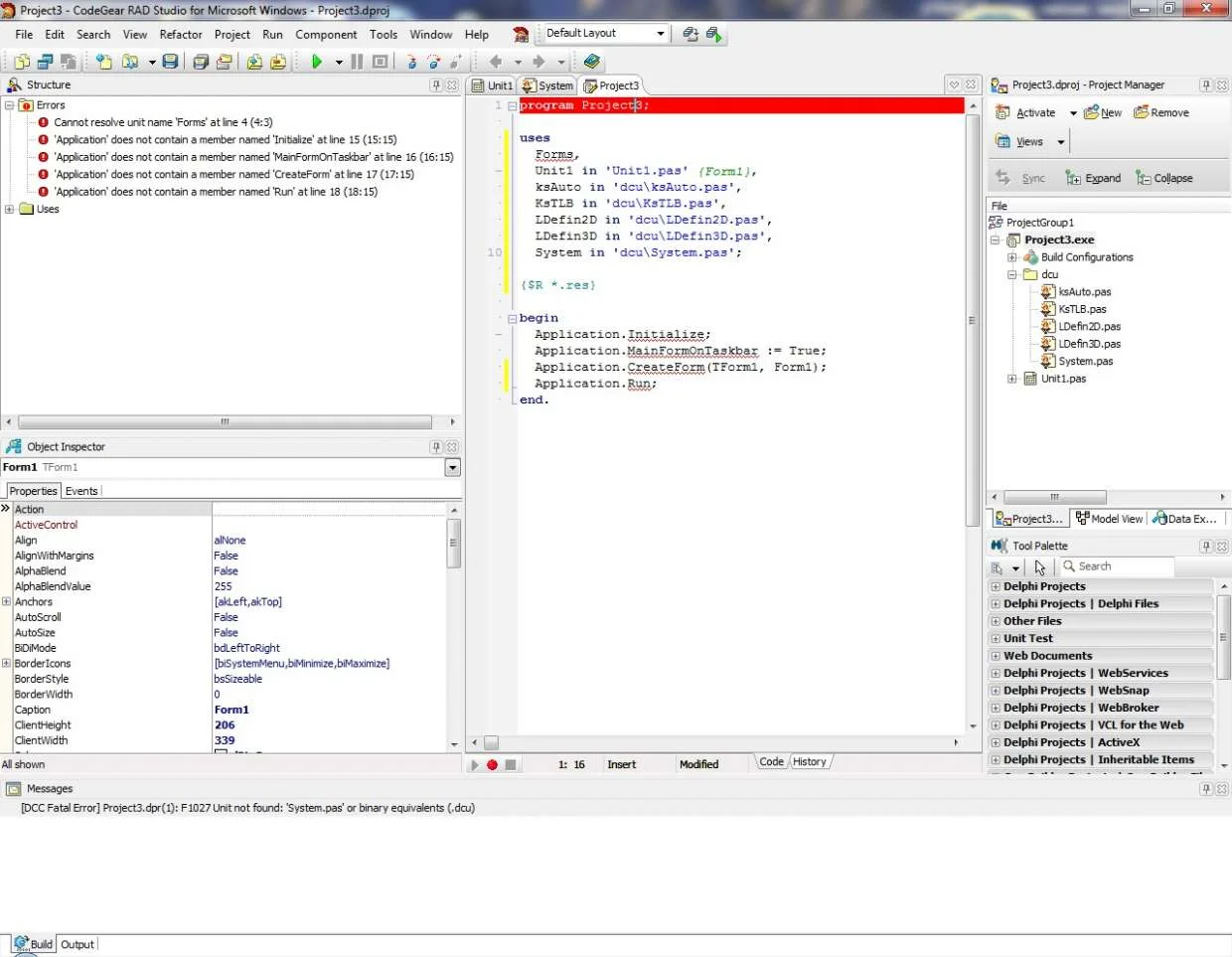Open the Refactor menu

181,35
